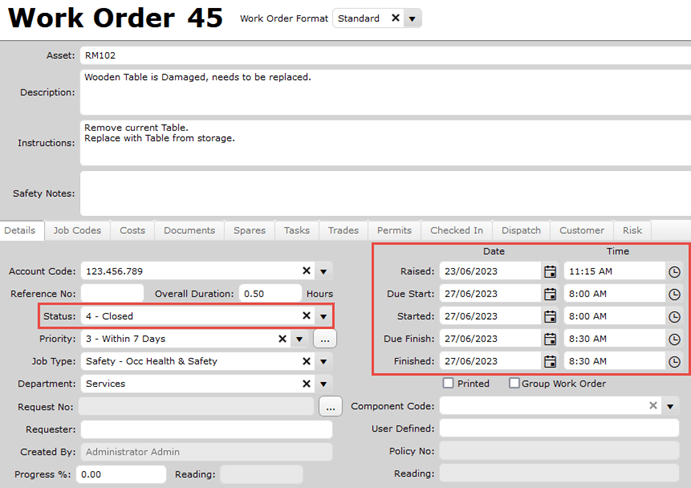Toggle the Printed checkbox
Screen dimensions: 691x488
click(x=448, y=383)
